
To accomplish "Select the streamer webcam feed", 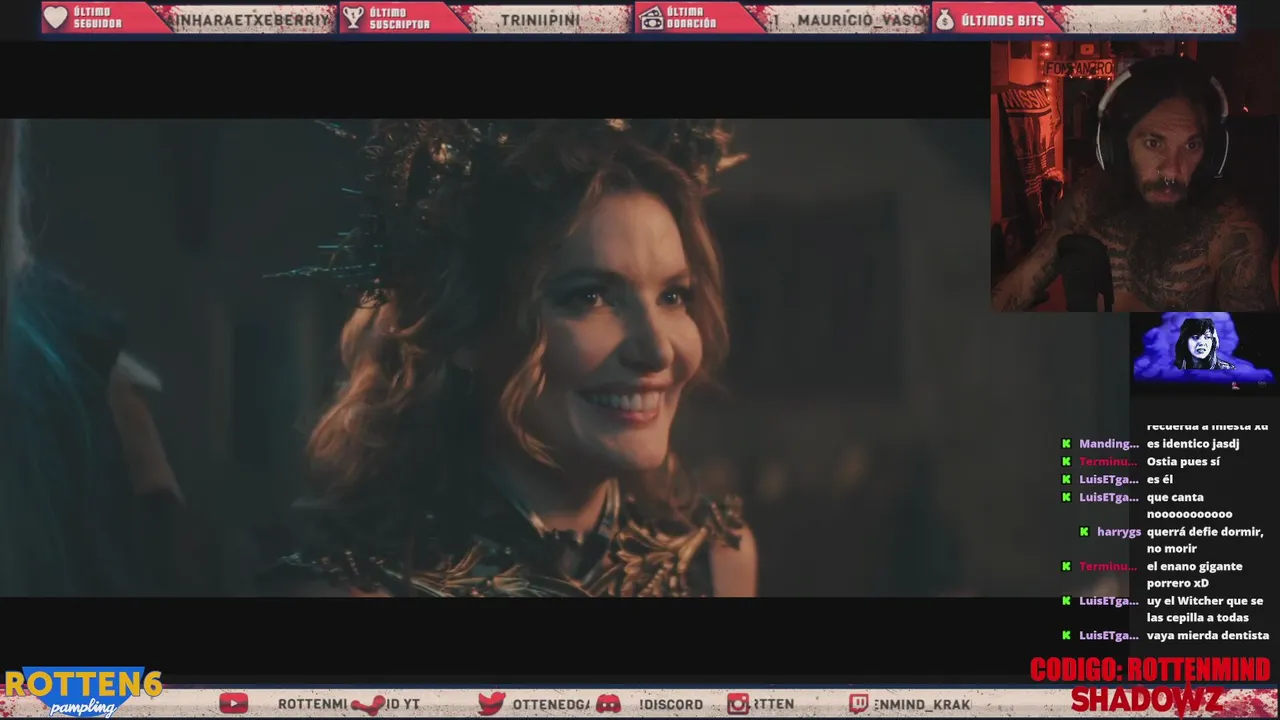I will (1135, 176).
